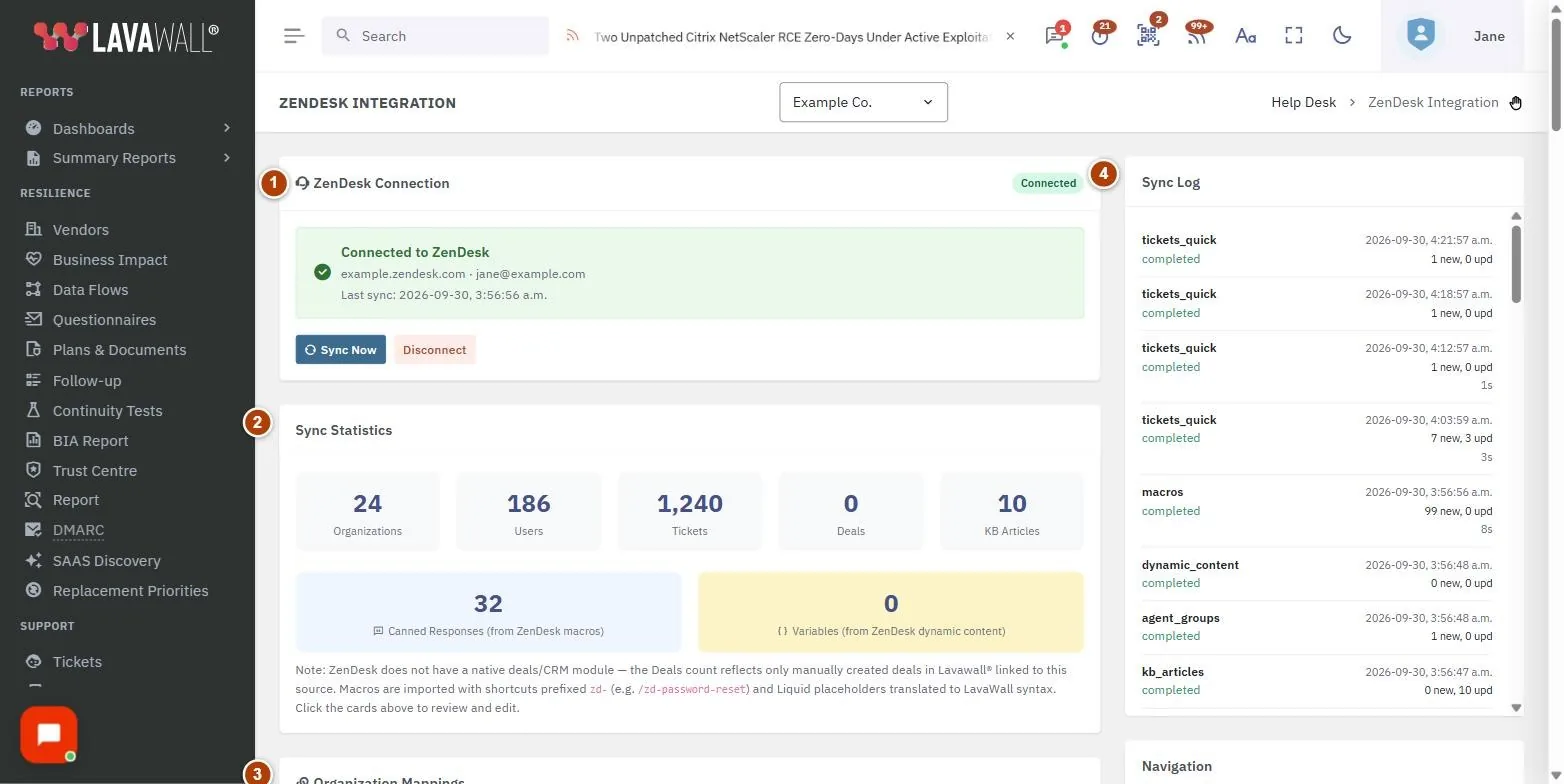Expand the Summary Reports submenu chevron
The width and height of the screenshot is (1564, 784).
coord(227,158)
